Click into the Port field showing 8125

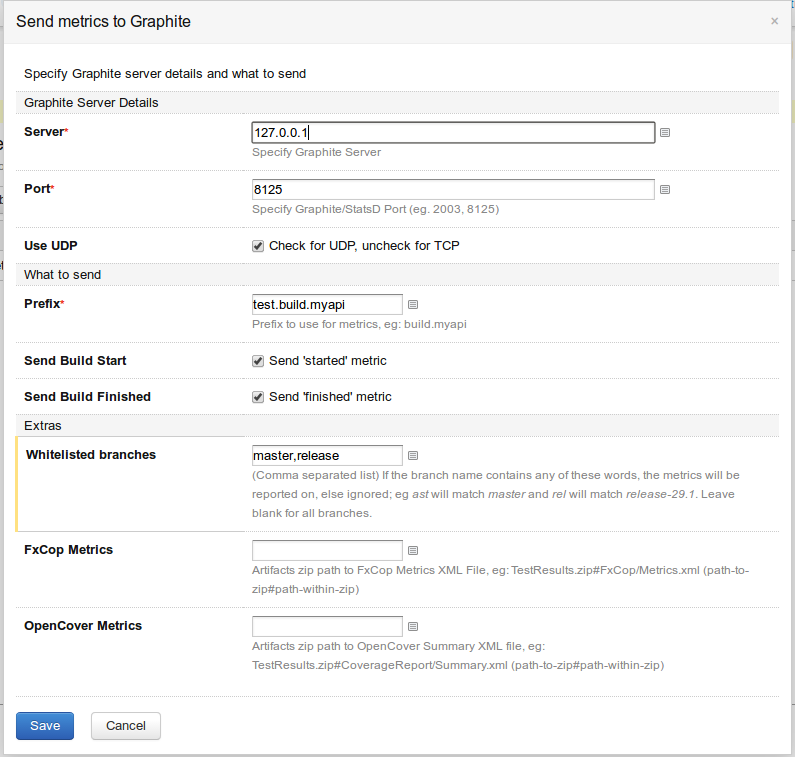(453, 189)
